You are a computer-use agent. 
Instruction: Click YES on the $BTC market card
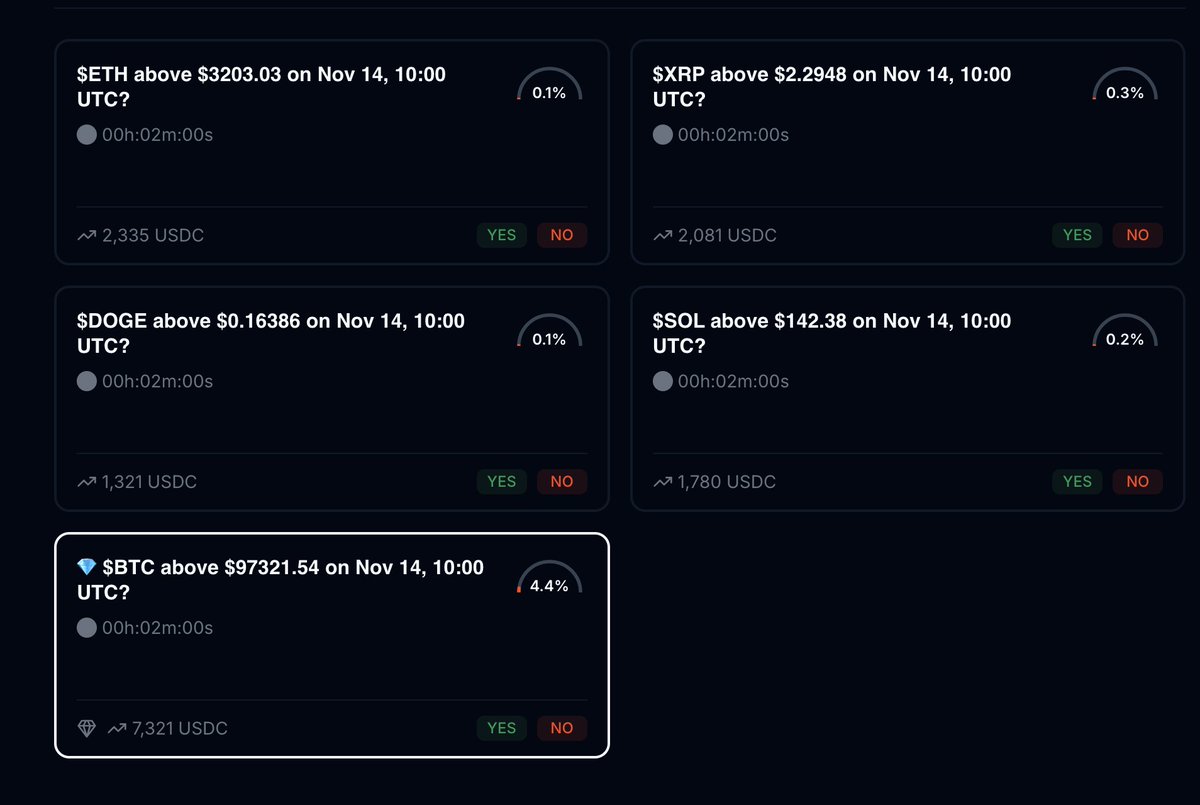501,728
